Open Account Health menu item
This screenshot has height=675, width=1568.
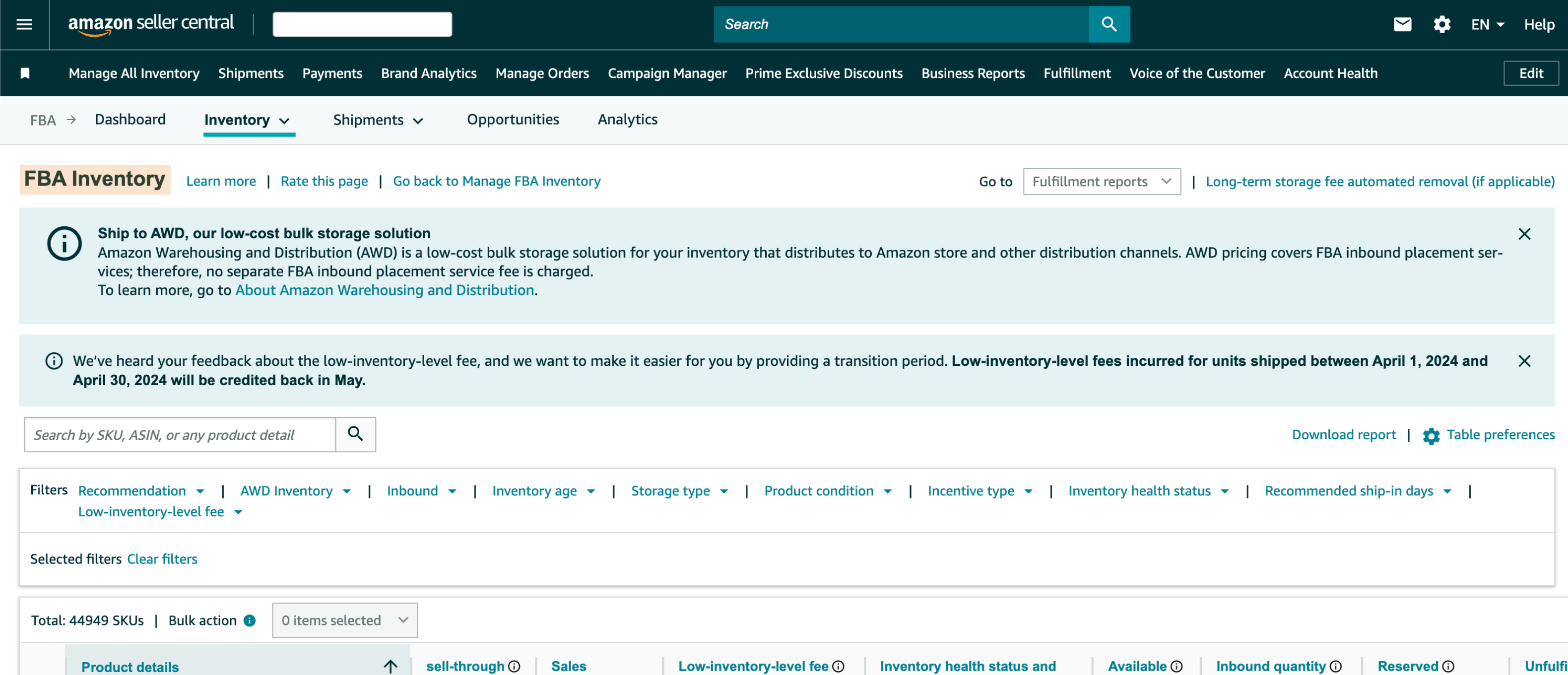tap(1331, 73)
